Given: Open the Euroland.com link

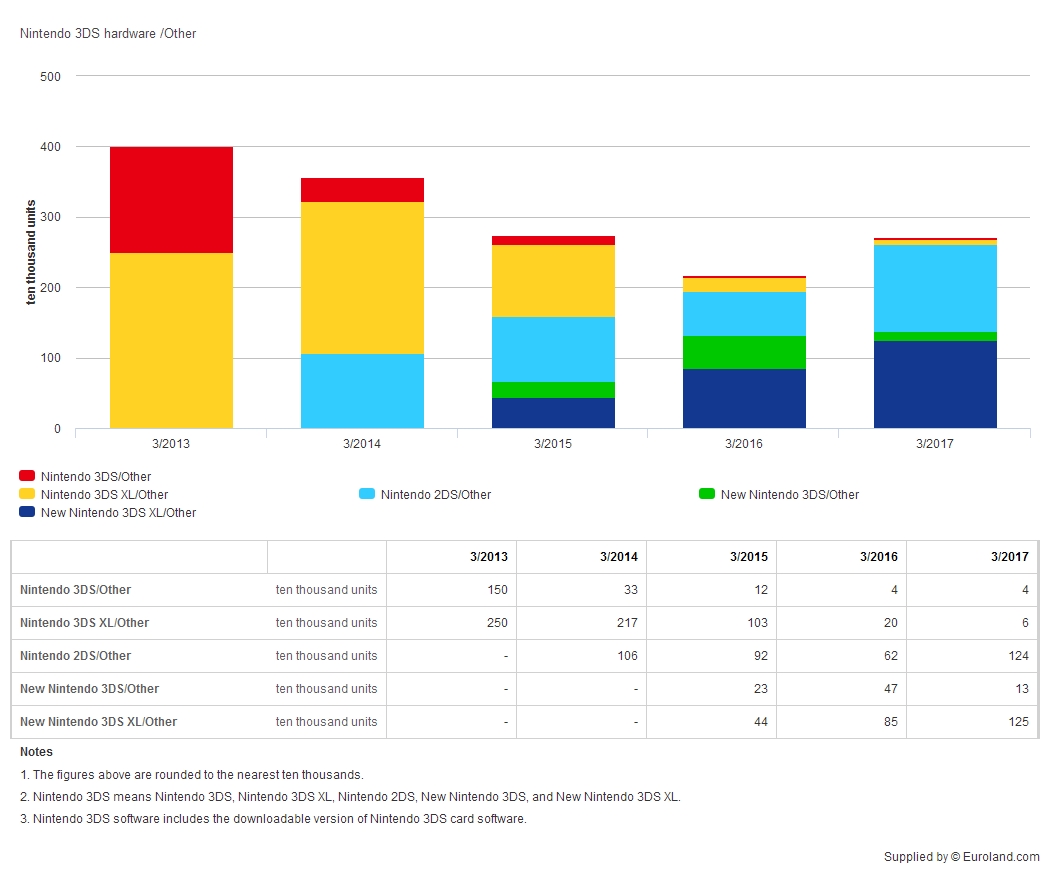Looking at the screenshot, I should click(x=1001, y=857).
